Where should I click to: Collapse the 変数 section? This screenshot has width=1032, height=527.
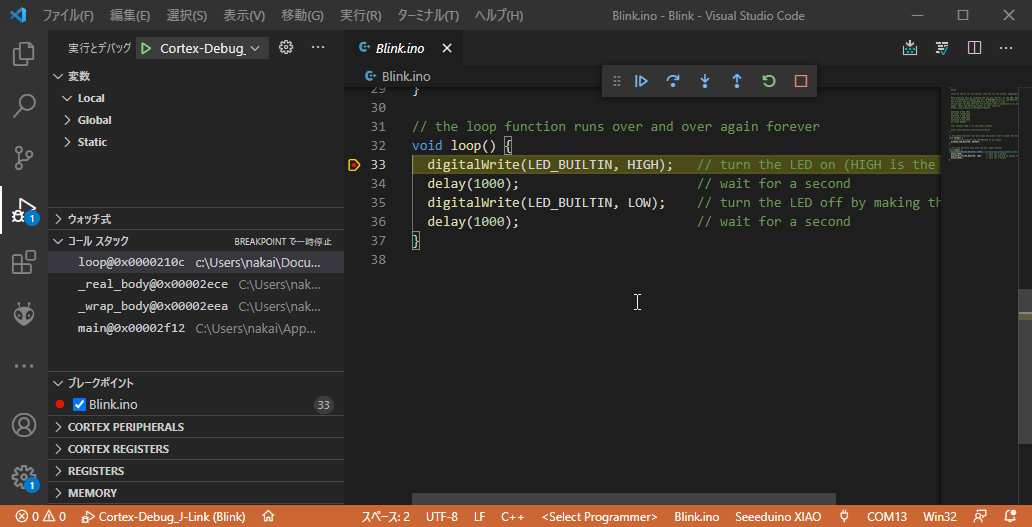pos(197,76)
